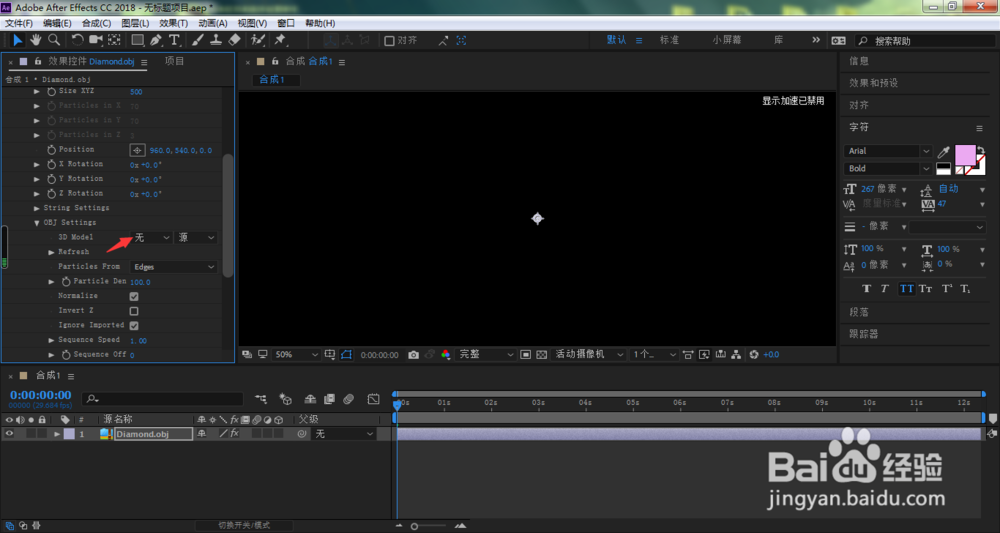This screenshot has width=1000, height=533.
Task: Click the Diamond.obj layer label color swatch
Action: tap(69, 434)
